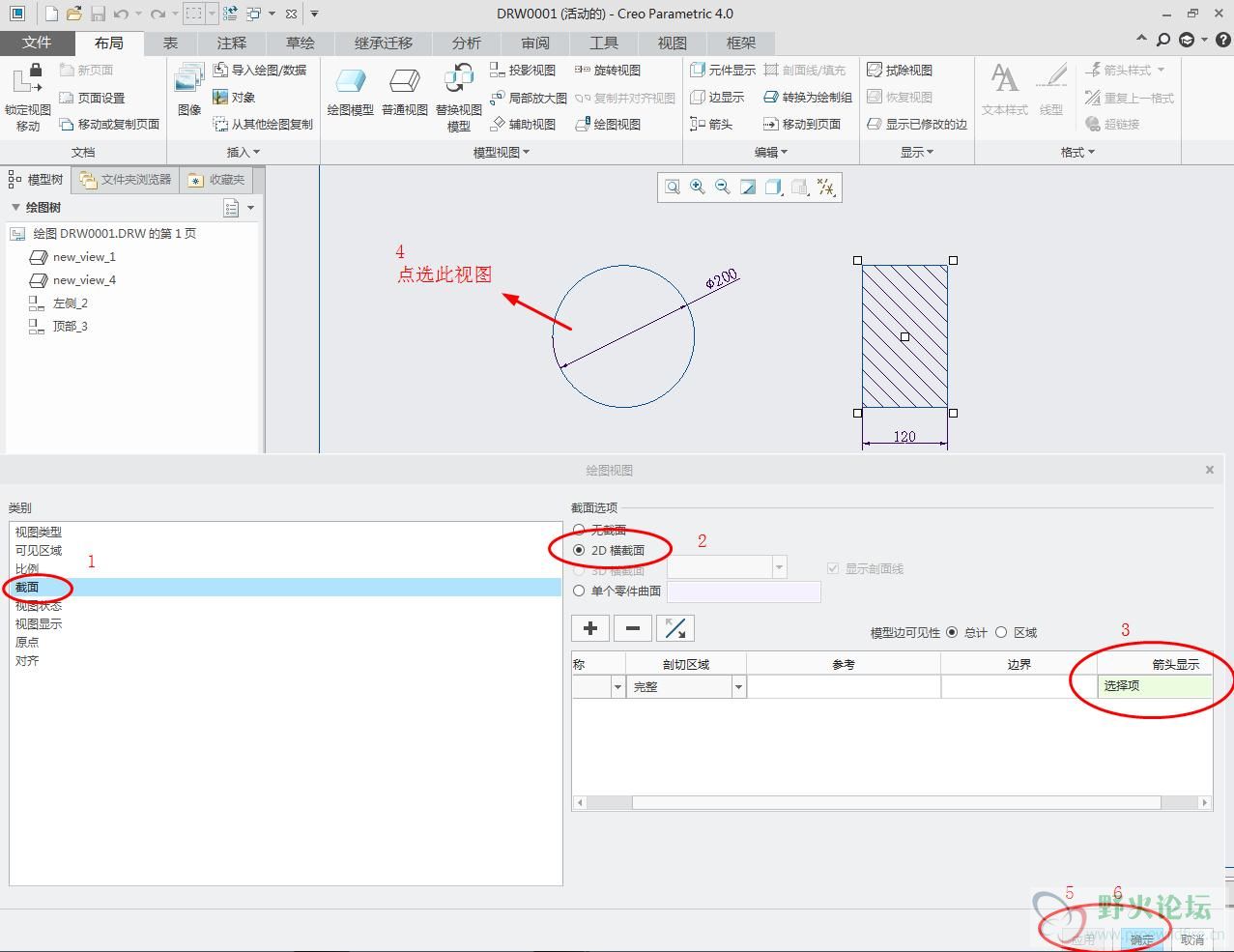Select Area (区域) model edge visibility
The width and height of the screenshot is (1234, 952).
[1001, 632]
